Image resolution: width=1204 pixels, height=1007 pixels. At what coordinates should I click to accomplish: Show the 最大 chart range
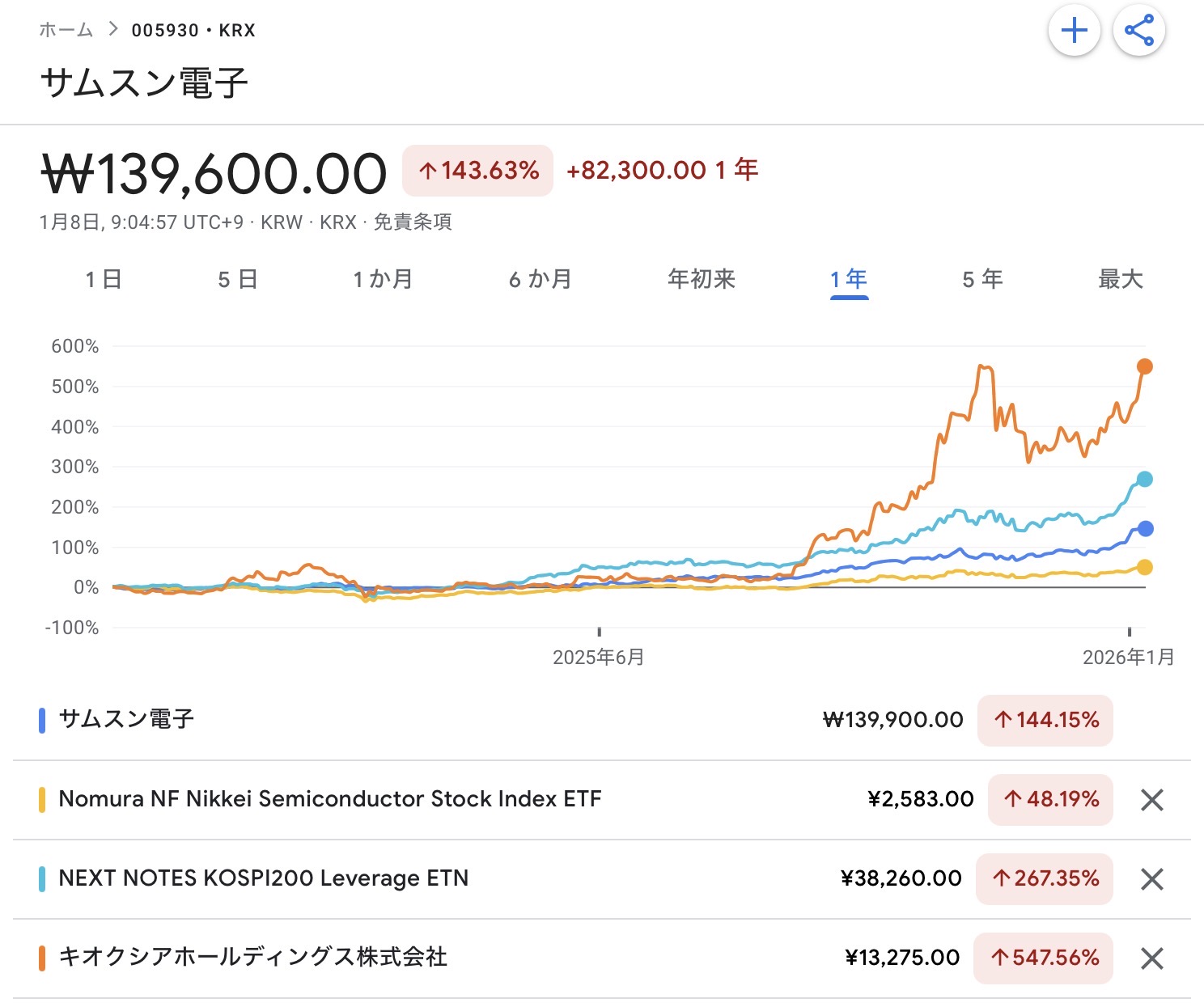pyautogui.click(x=1121, y=280)
